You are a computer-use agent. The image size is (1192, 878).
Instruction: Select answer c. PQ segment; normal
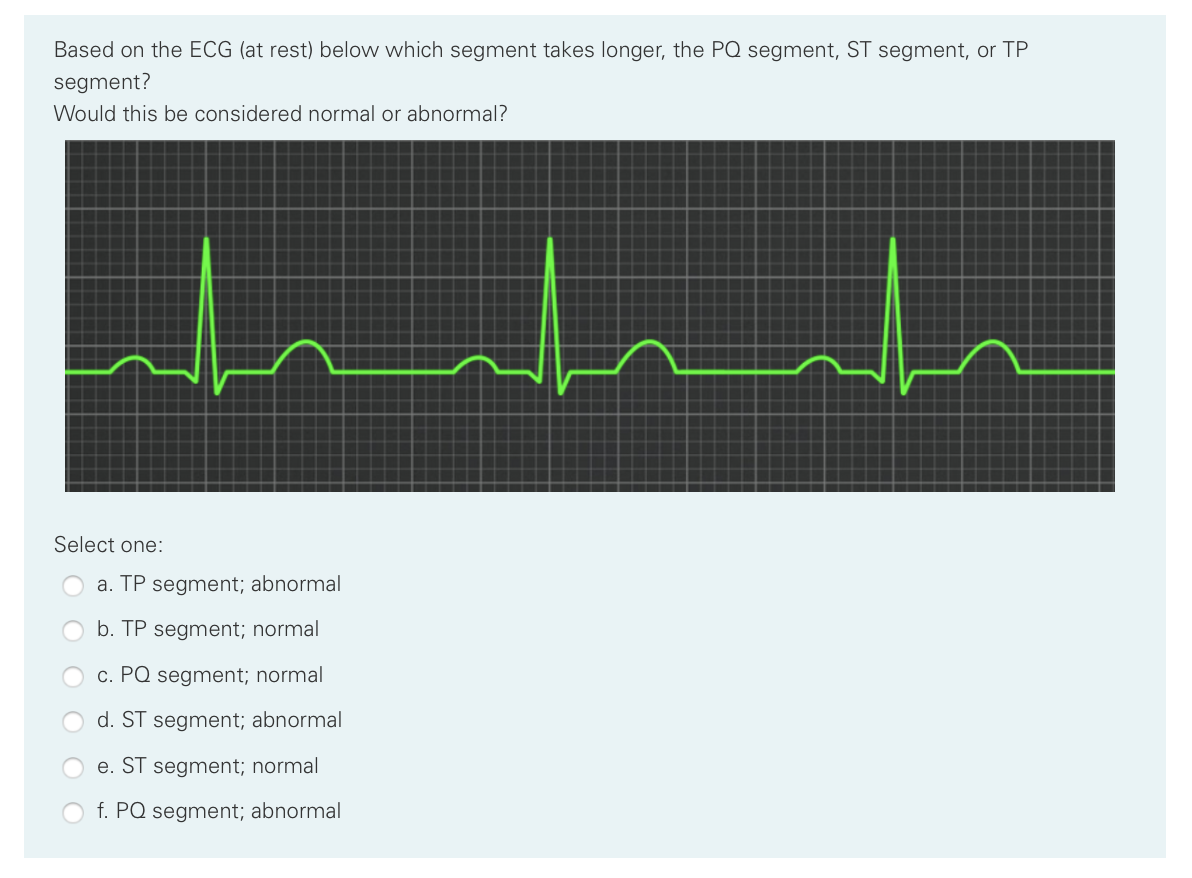[73, 676]
